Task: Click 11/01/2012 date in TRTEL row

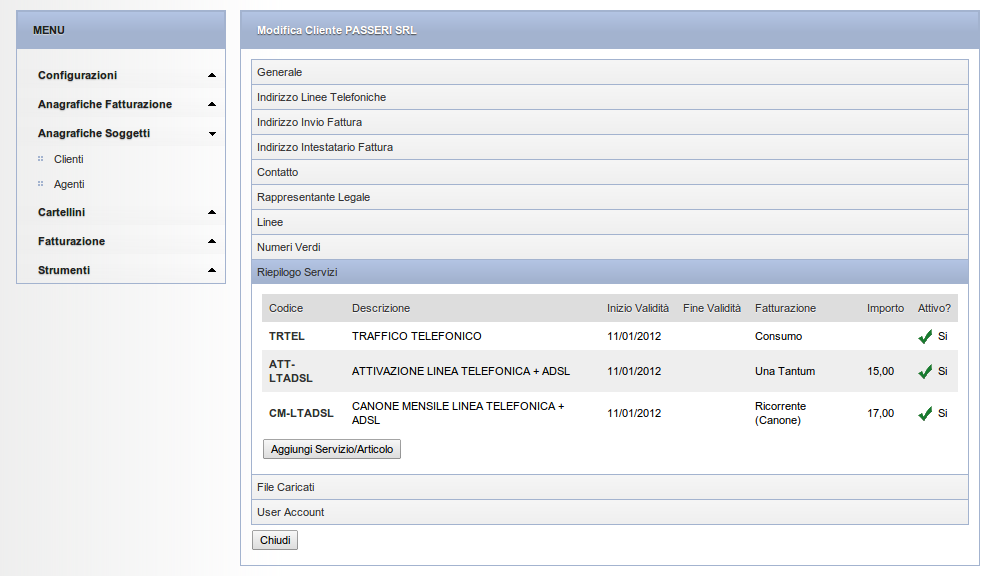Action: pos(634,336)
